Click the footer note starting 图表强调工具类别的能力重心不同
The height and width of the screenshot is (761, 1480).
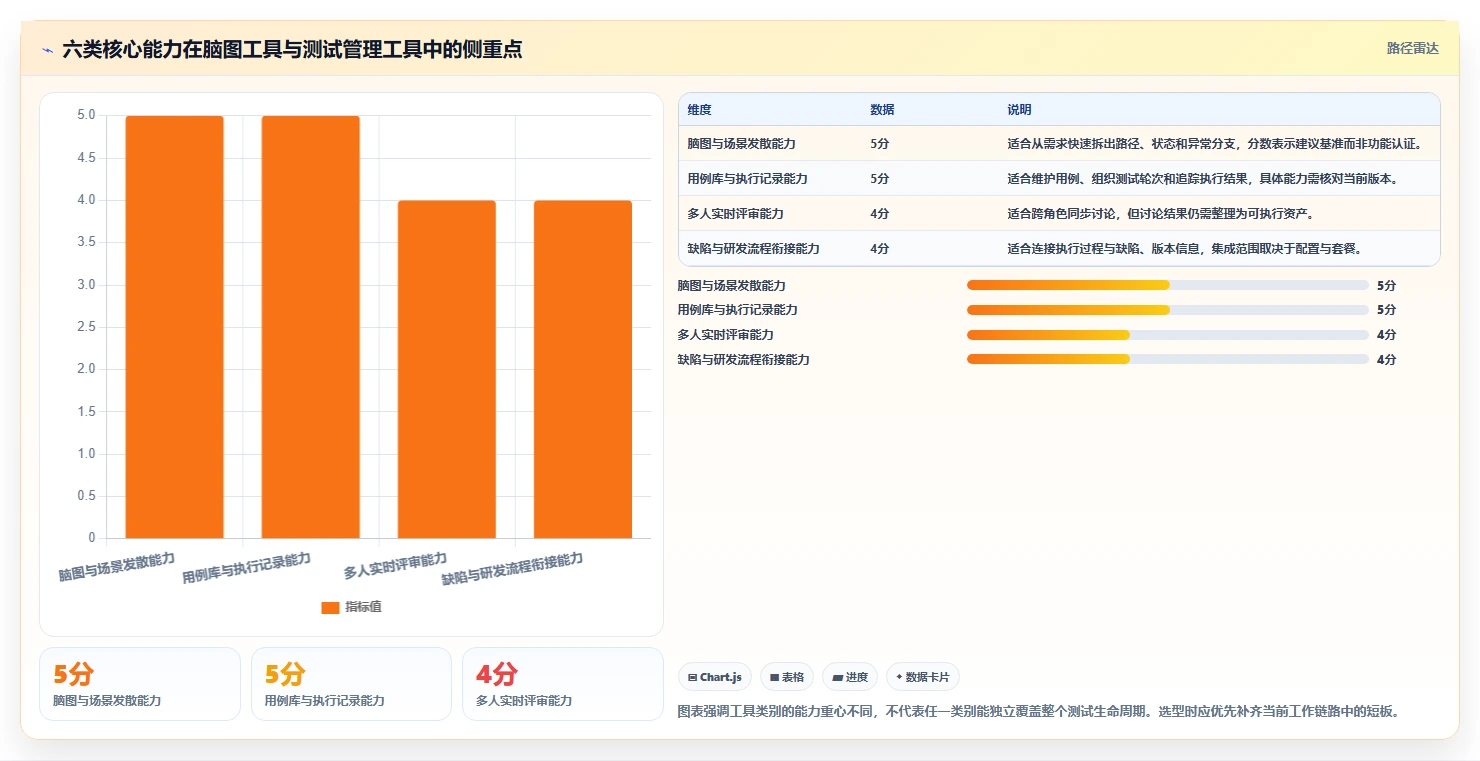point(1037,712)
